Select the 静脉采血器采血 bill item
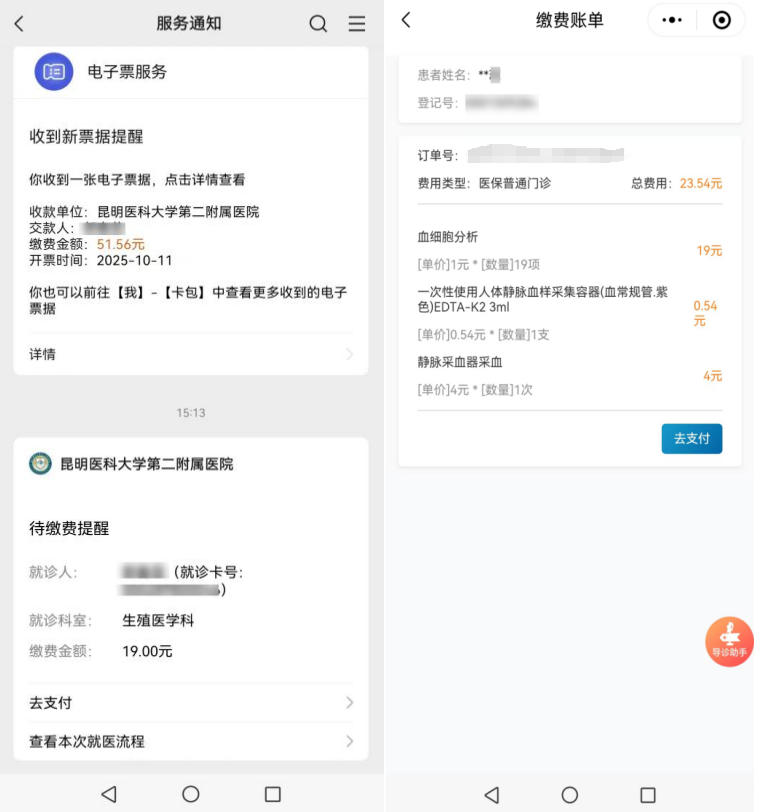Image resolution: width=757 pixels, height=812 pixels. tap(460, 362)
